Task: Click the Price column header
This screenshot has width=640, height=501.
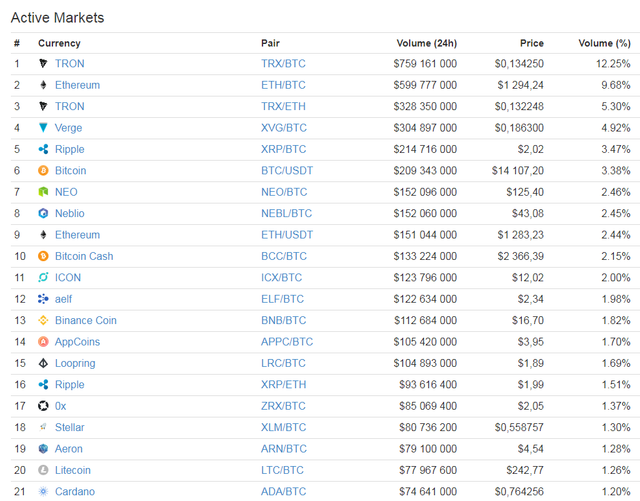Action: pos(532,43)
